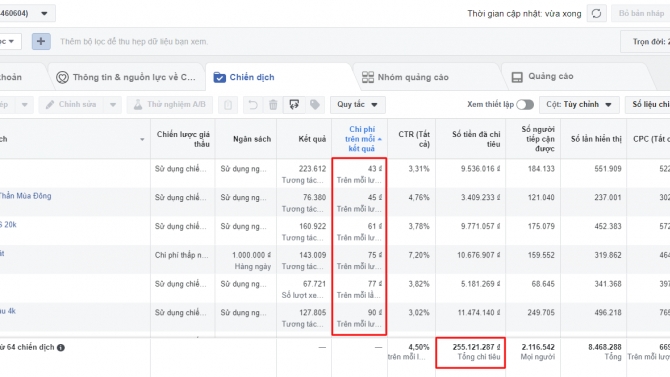Screen dimensions: 670x377
Task: Click the Quảng cáo panel icon
Action: click(x=517, y=77)
